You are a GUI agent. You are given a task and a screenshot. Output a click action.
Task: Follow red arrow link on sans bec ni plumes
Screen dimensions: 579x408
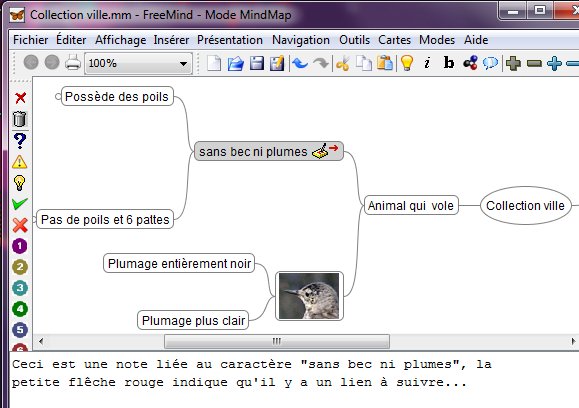tap(333, 148)
